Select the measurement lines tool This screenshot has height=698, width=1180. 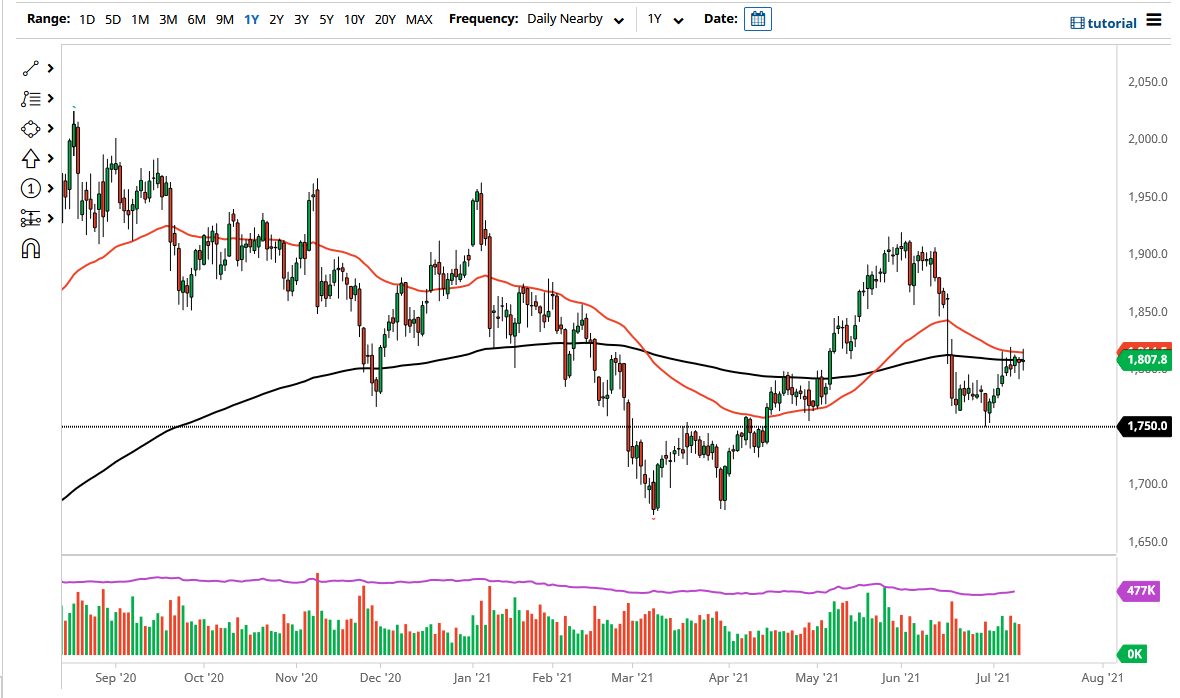(30, 218)
